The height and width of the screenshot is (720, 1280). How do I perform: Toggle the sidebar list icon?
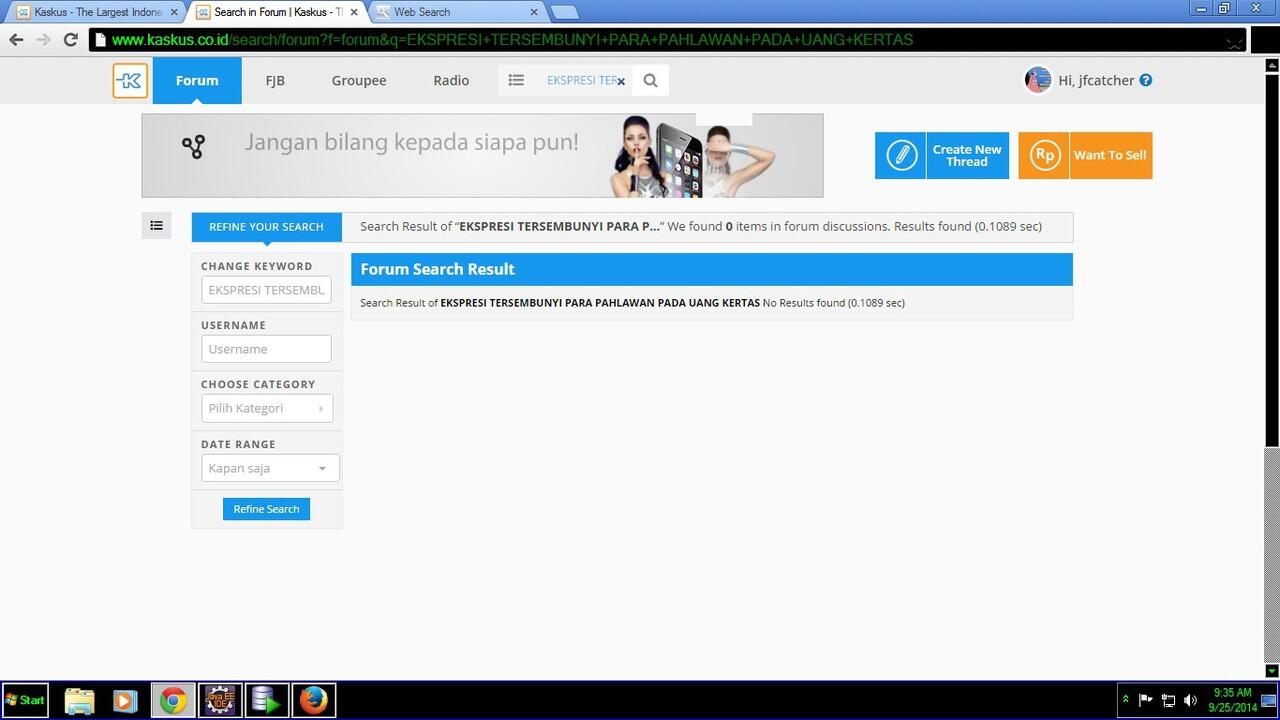coord(156,226)
